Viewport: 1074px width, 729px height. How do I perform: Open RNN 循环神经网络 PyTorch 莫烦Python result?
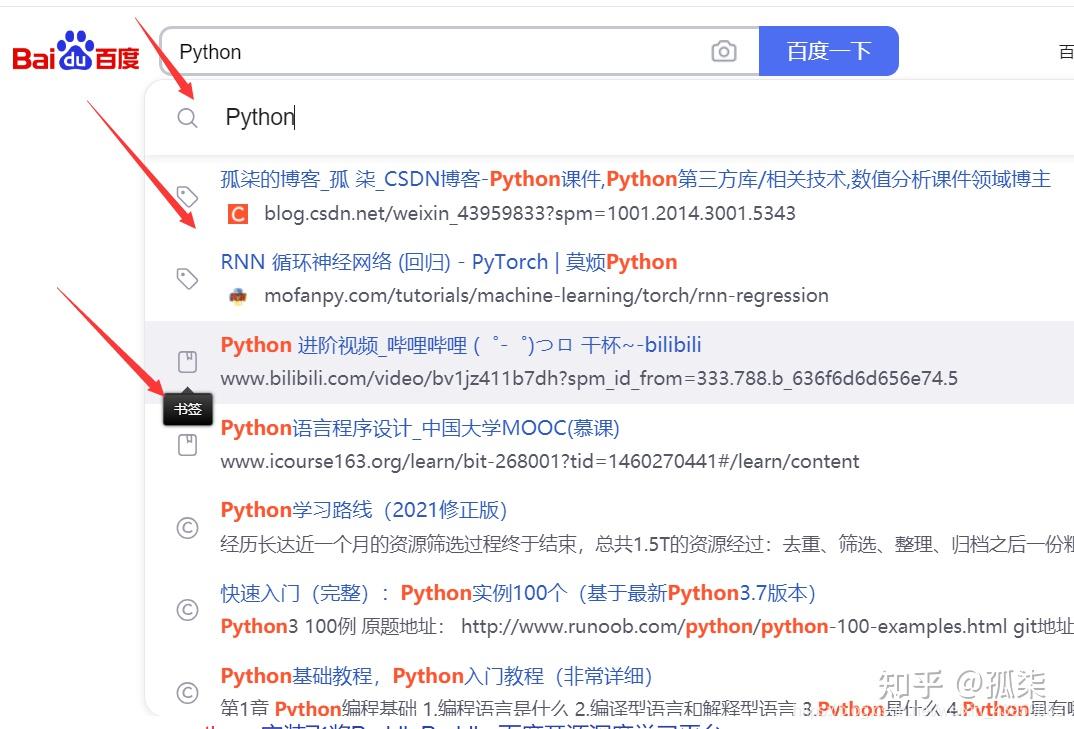(449, 262)
